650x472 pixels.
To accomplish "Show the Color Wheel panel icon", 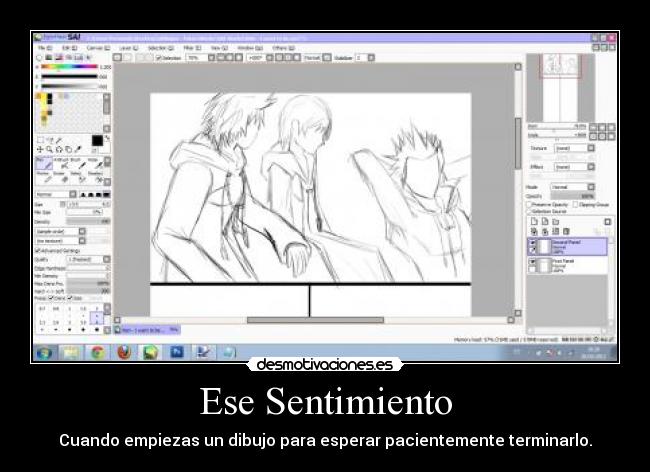I will (x=39, y=58).
